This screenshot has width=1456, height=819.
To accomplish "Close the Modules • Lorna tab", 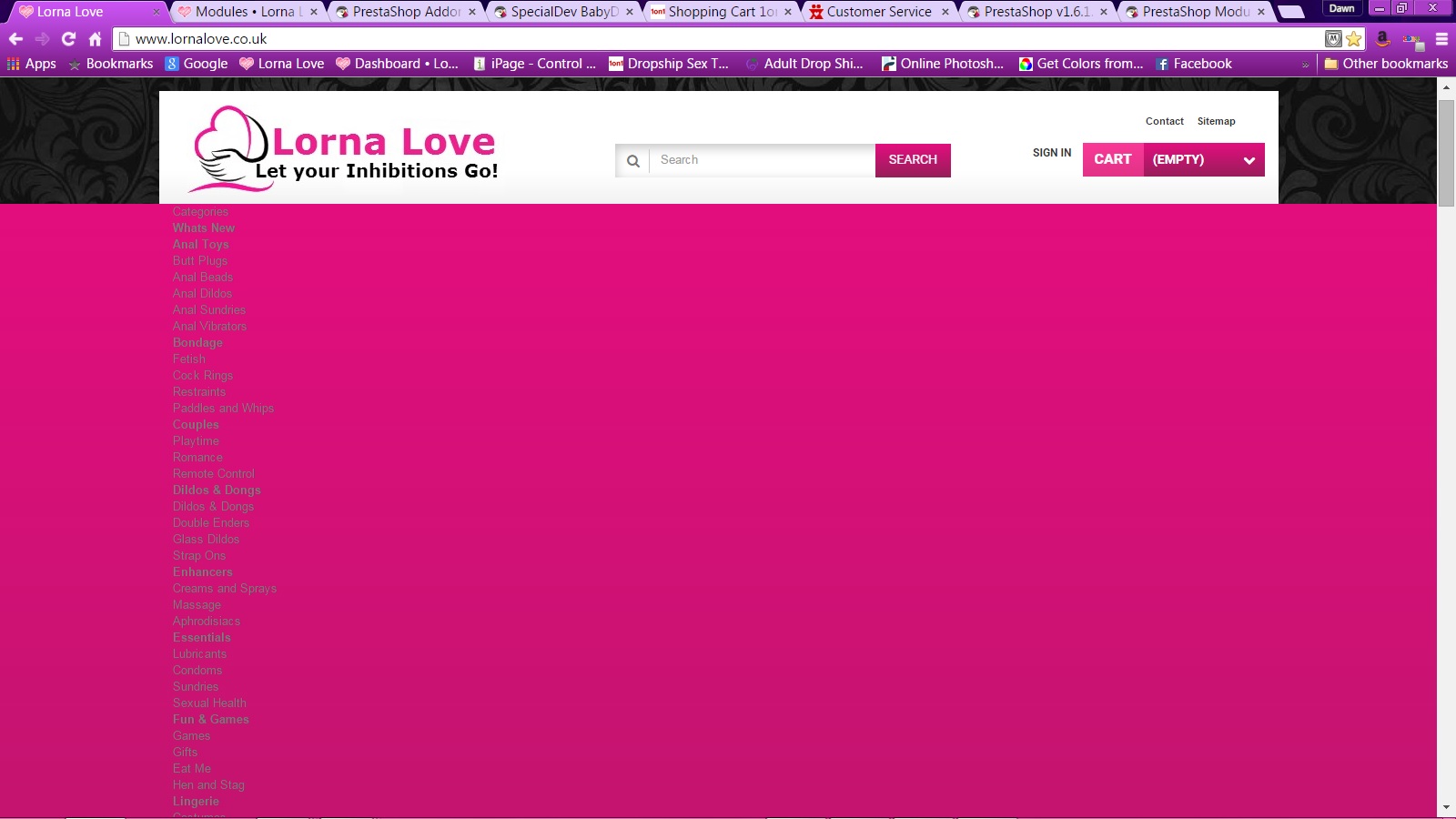I will click(314, 12).
